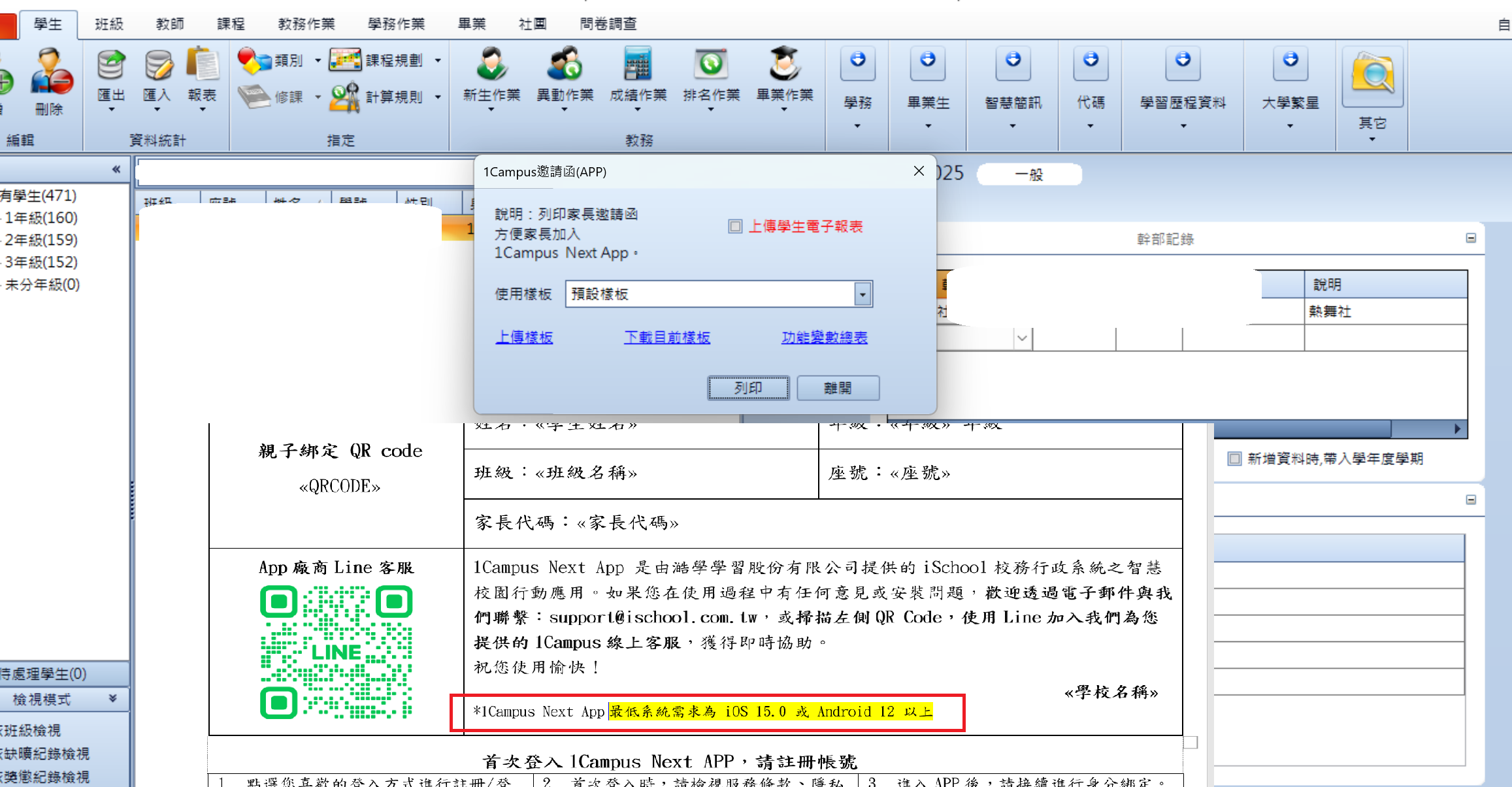Open 畢業作業 graduation operations icon
1512x787 pixels.
click(785, 63)
